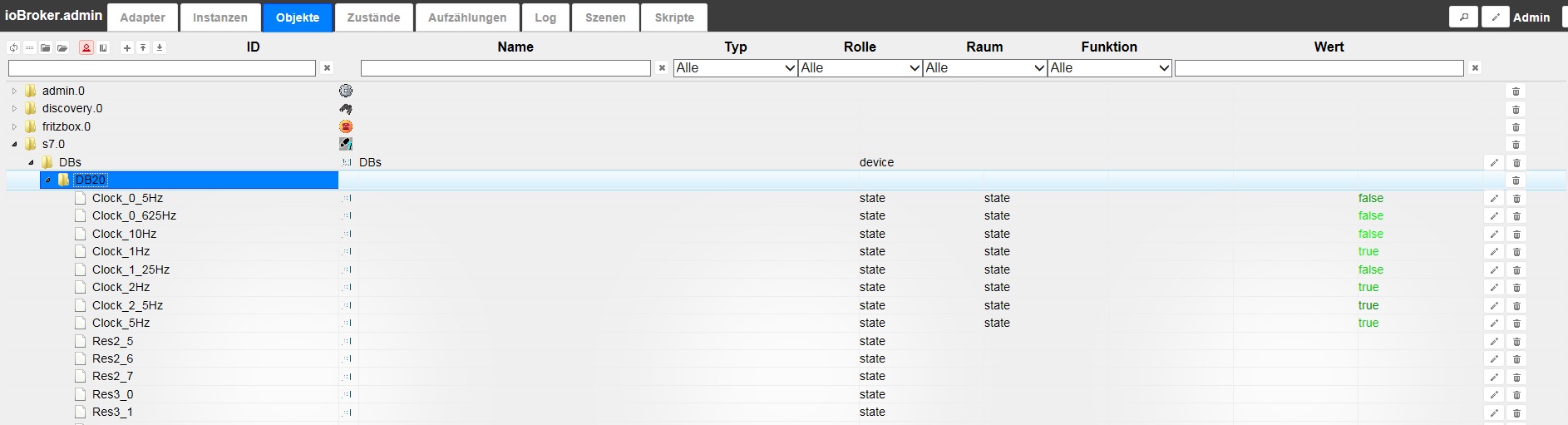Click the refresh tree icon in the toolbar
The image size is (1568, 425).
(x=13, y=48)
